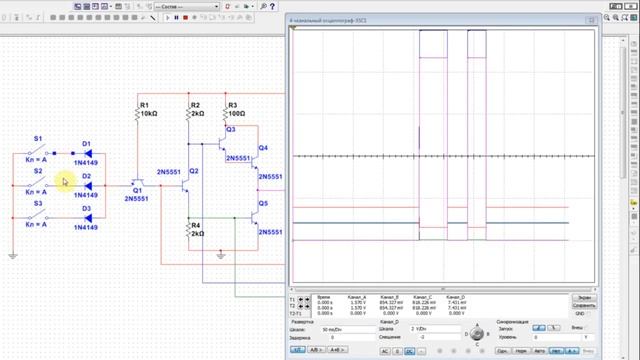Select diode D1 in the schematic
This screenshot has height=360, width=640.
pos(88,153)
